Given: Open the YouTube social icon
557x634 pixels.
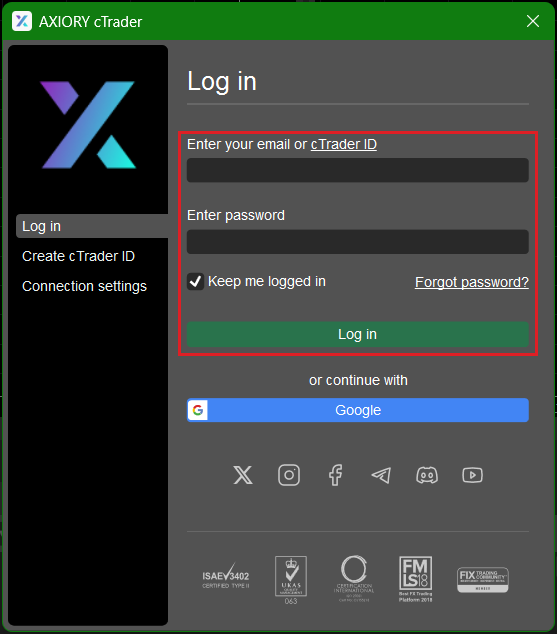Looking at the screenshot, I should pos(473,475).
